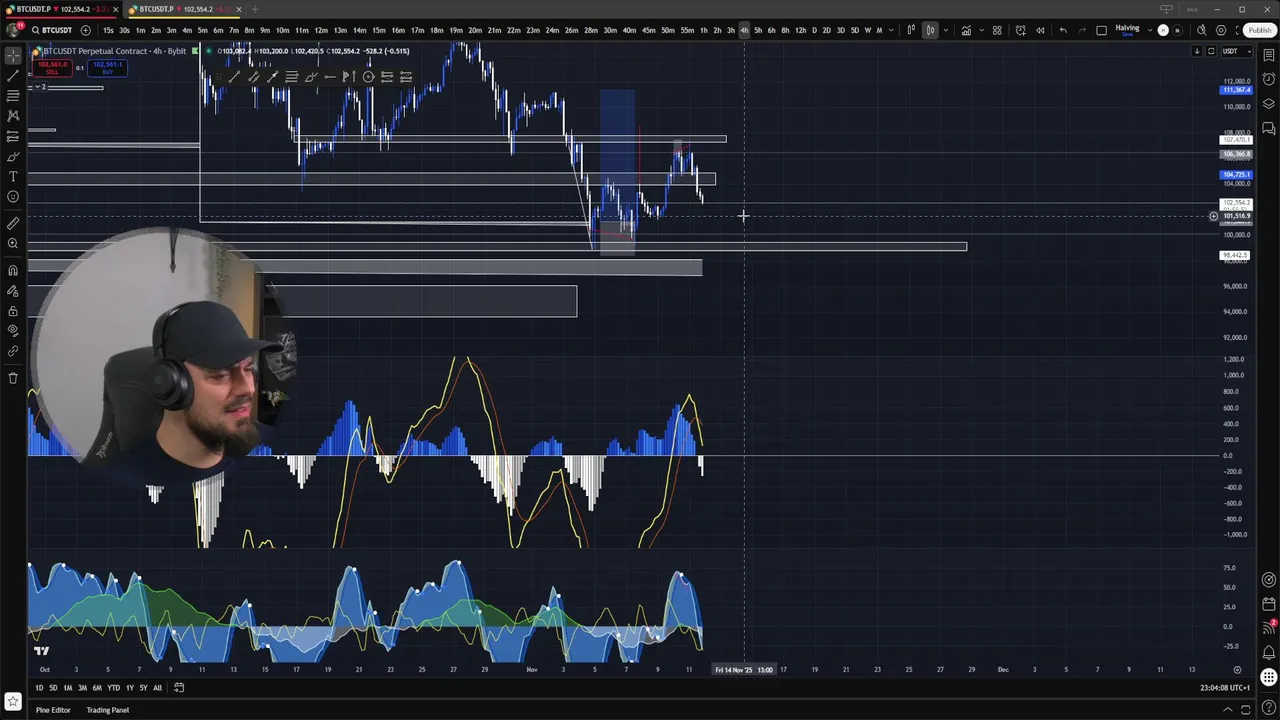Select the Measure ruler tool
1280x720 pixels.
click(x=13, y=223)
